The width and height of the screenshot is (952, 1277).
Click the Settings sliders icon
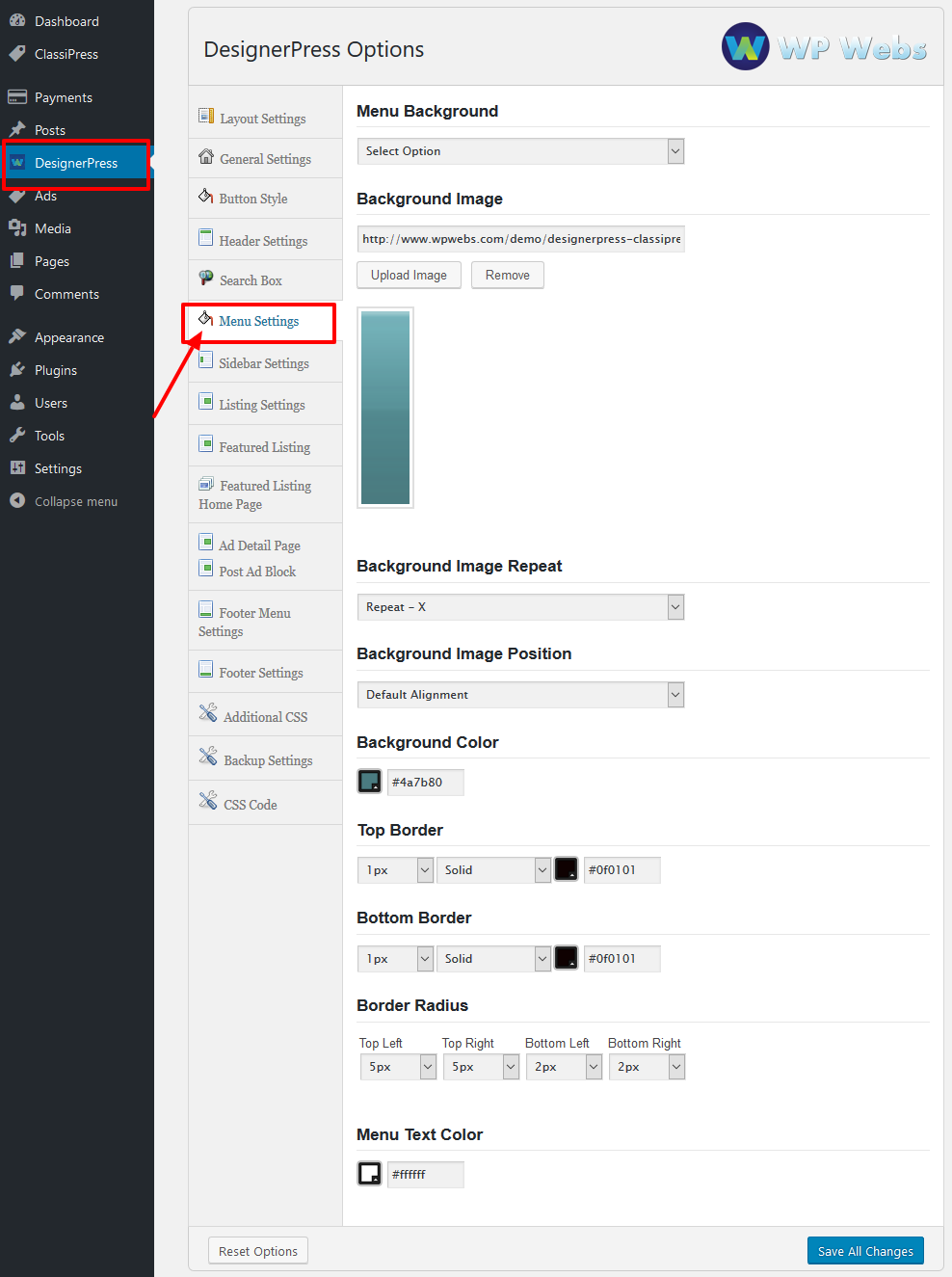17,467
